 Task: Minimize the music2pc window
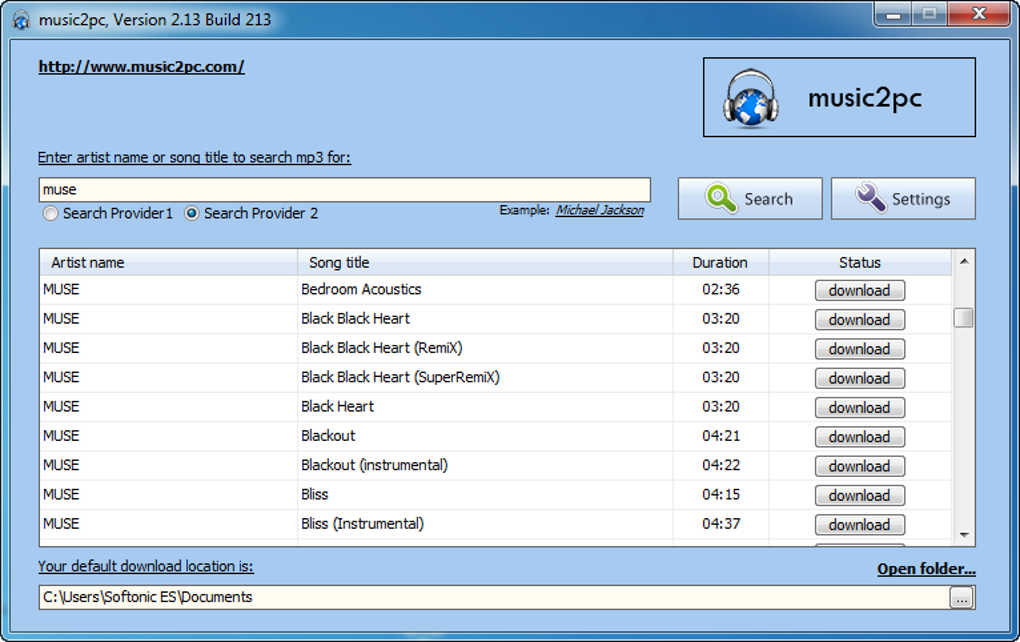894,14
